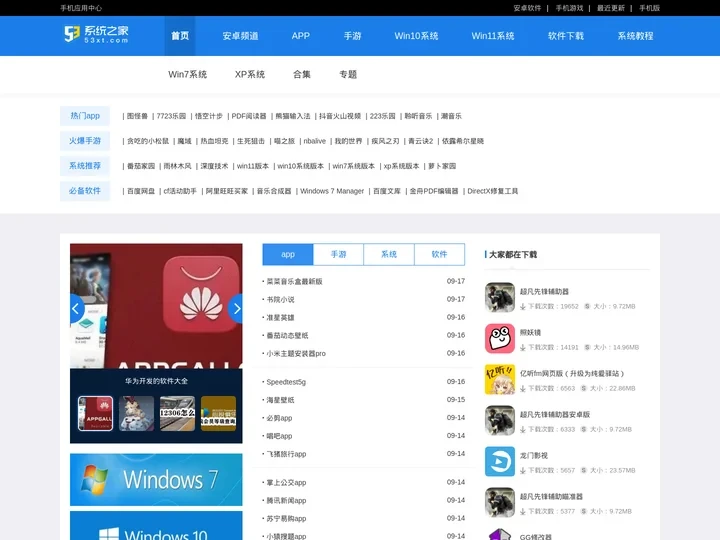
Task: Switch to the 手游 list tab
Action: click(338, 254)
